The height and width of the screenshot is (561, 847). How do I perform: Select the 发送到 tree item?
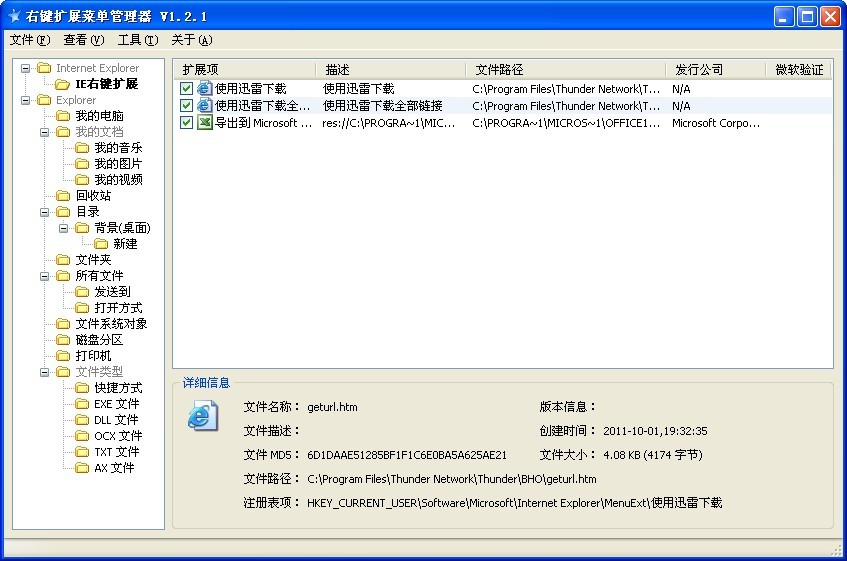(112, 292)
